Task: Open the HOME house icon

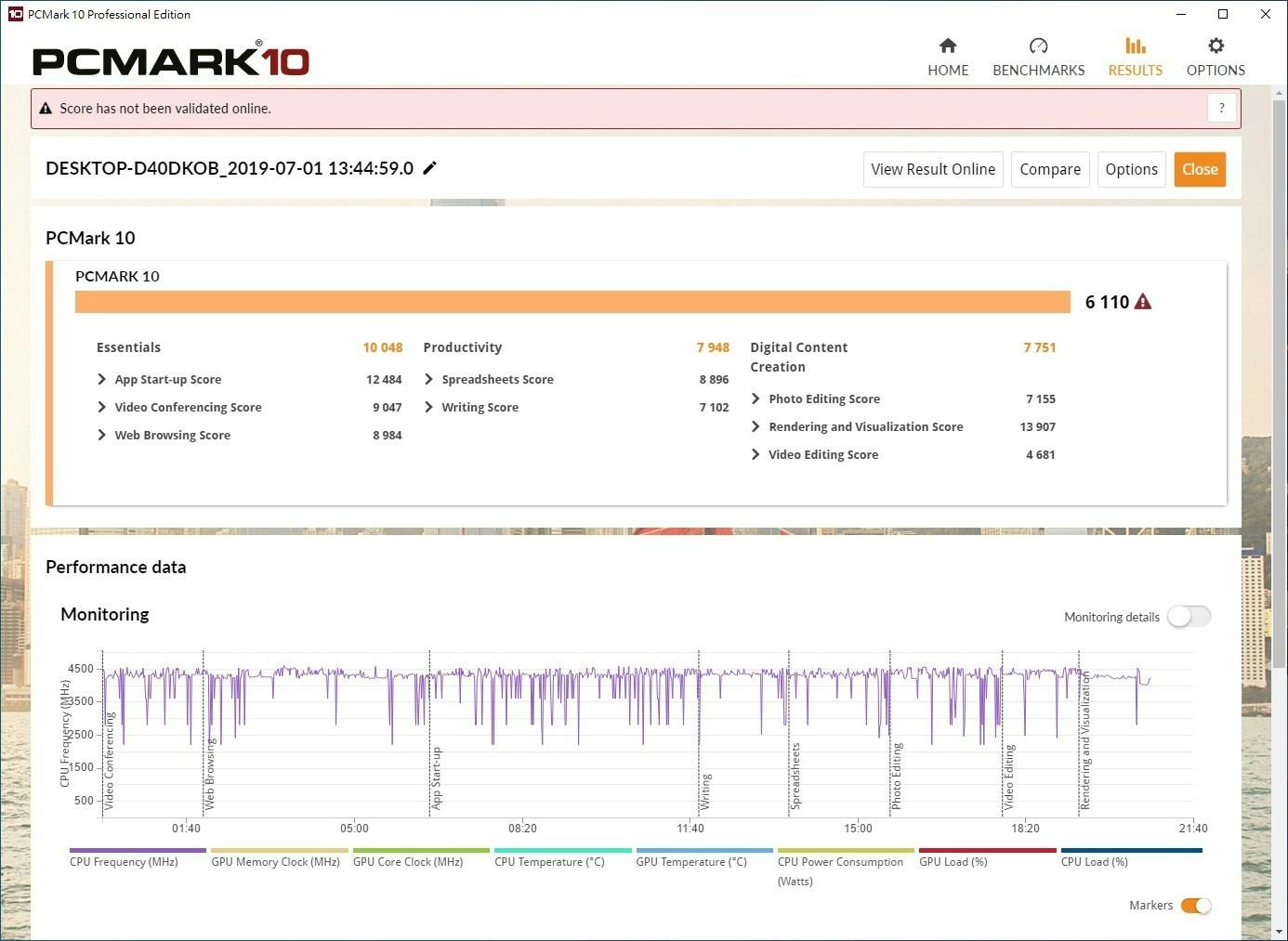Action: pyautogui.click(x=948, y=46)
